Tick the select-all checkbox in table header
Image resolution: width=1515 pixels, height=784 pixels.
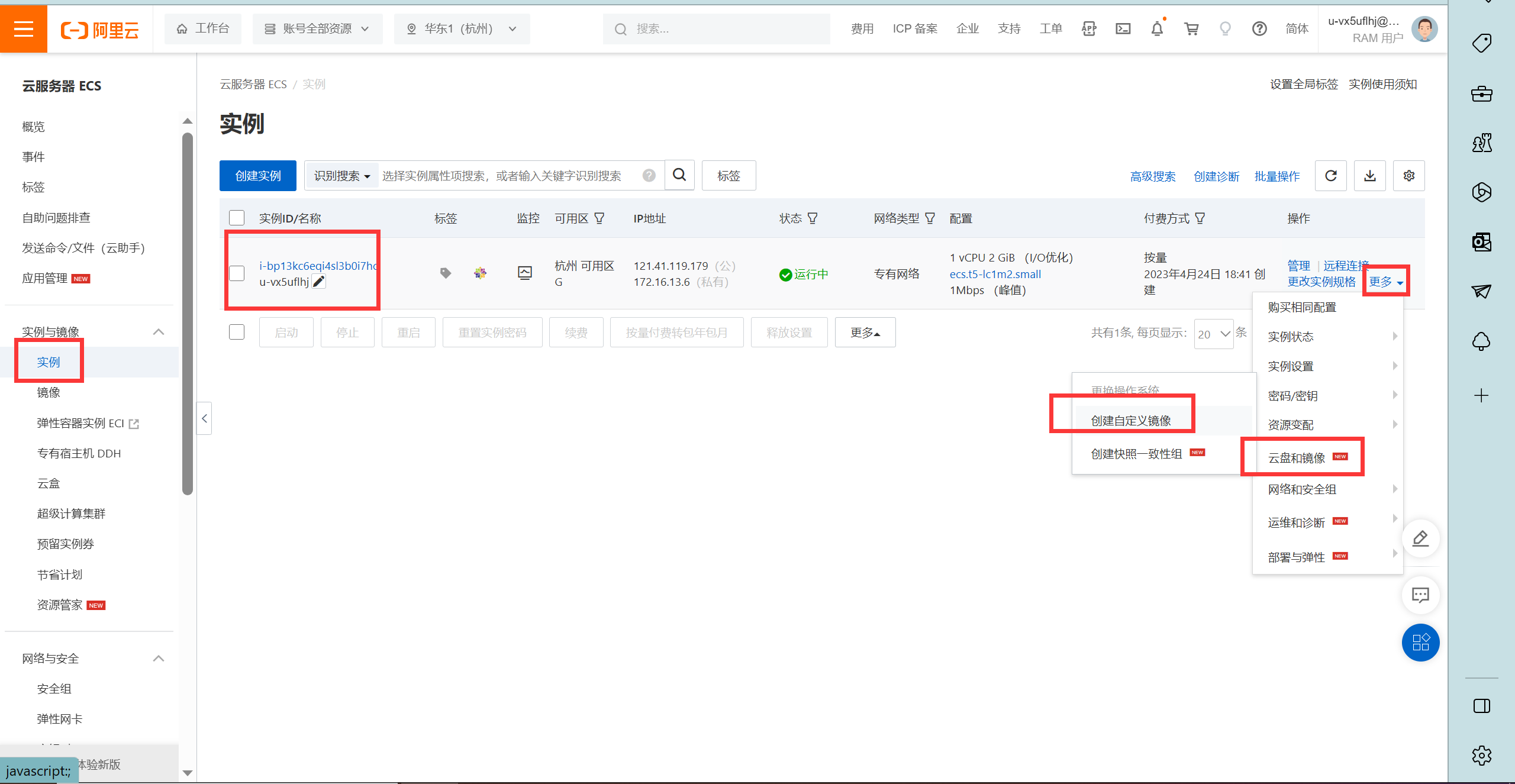point(237,218)
